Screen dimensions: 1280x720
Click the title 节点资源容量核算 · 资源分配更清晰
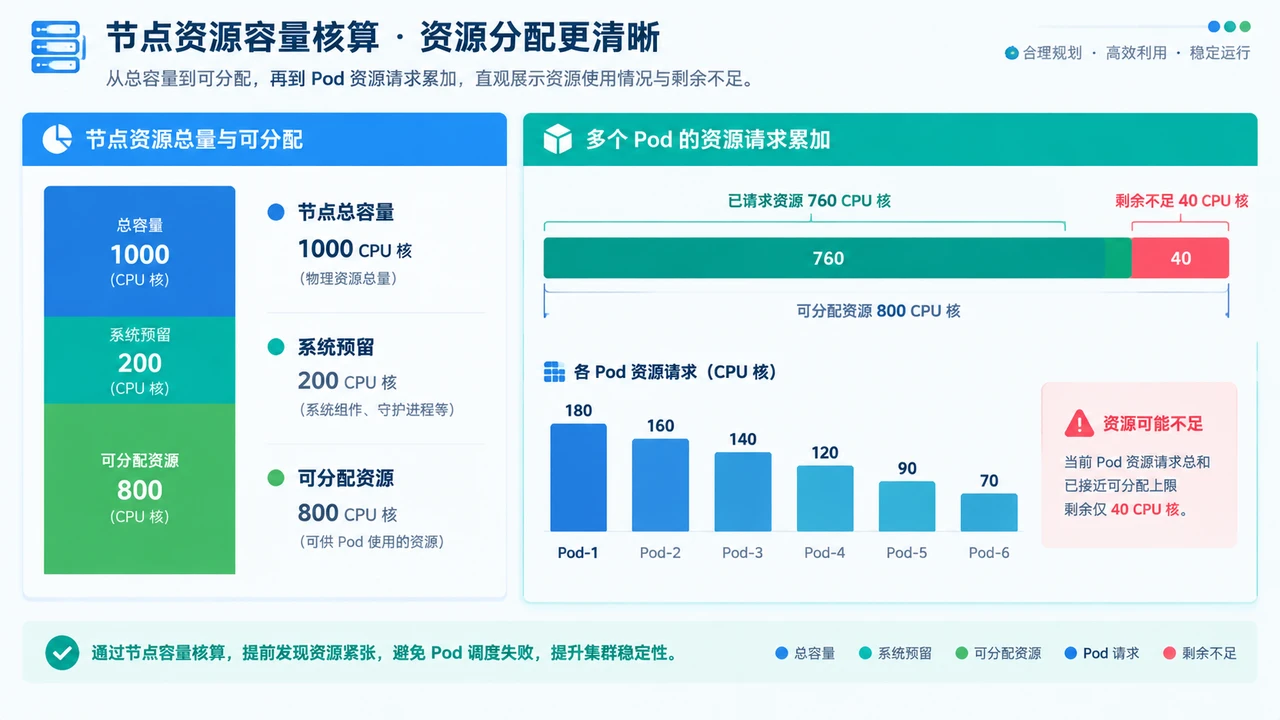point(383,38)
